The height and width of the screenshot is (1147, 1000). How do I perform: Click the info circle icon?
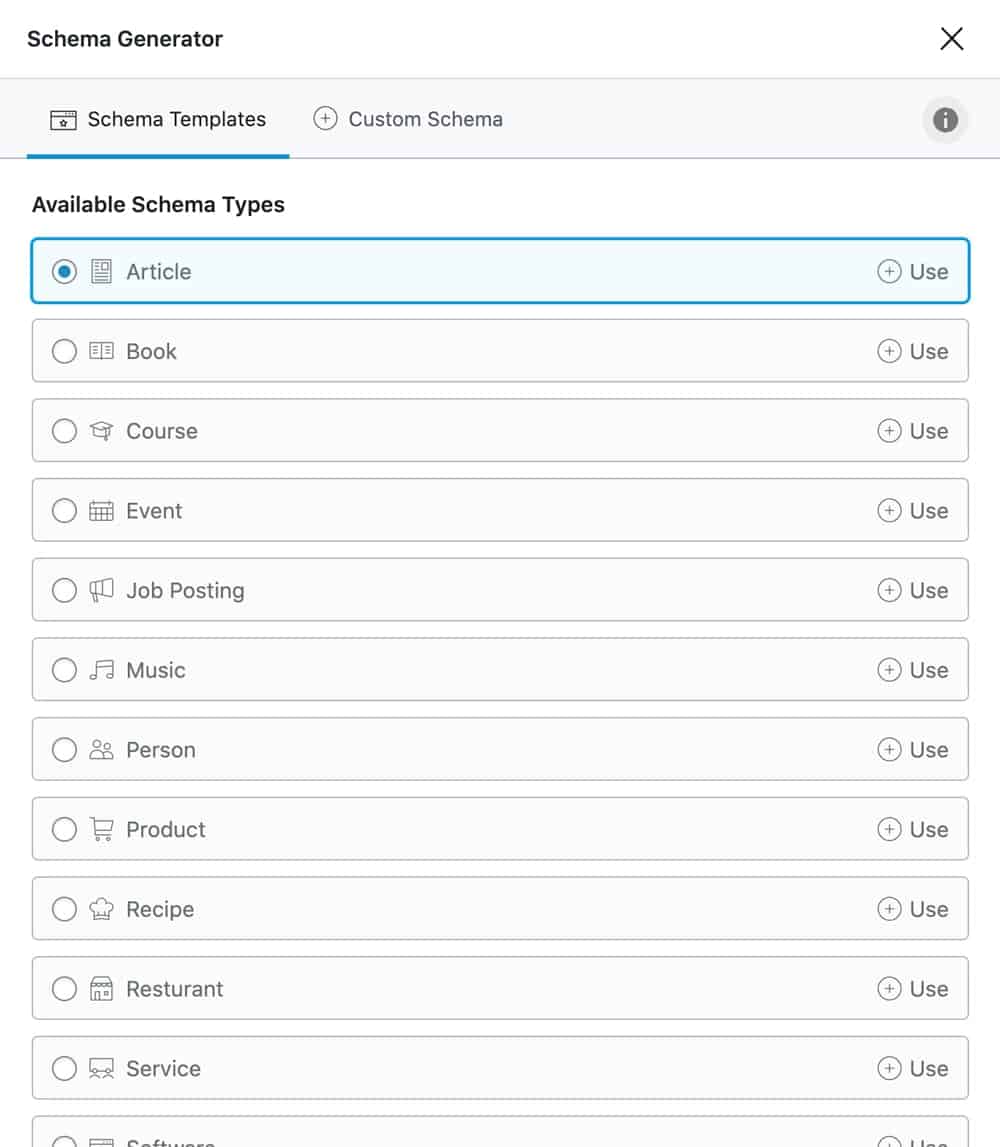point(945,118)
